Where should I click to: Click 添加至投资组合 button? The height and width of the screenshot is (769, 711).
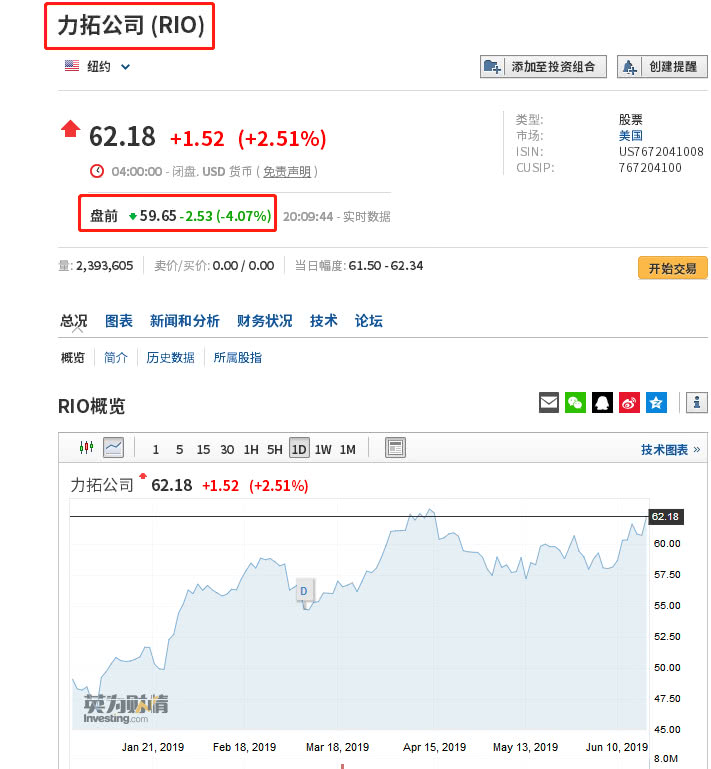pyautogui.click(x=543, y=66)
